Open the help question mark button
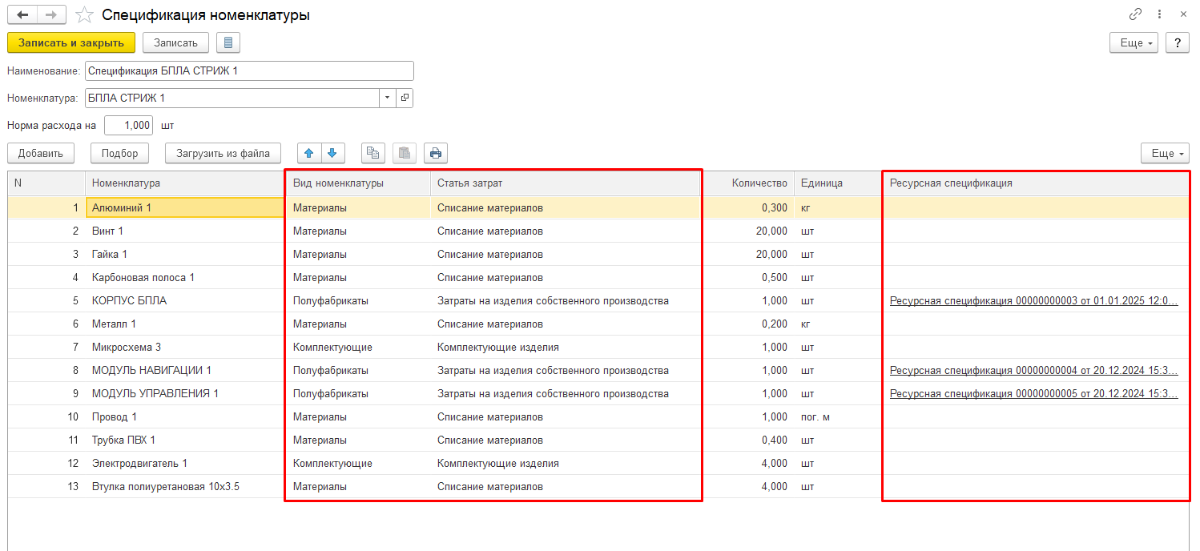This screenshot has width=1200, height=551. [x=1177, y=43]
